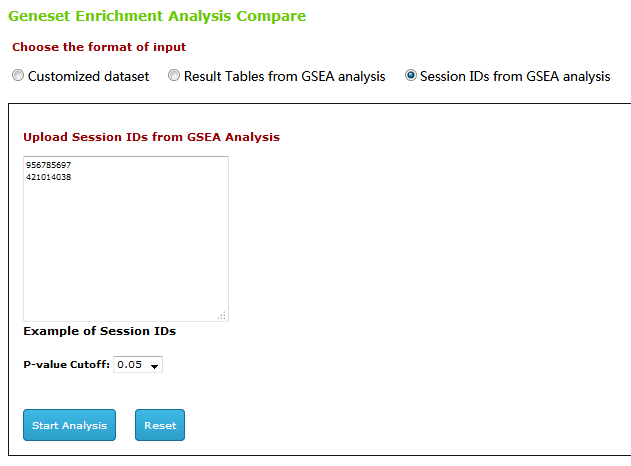Select Session IDs from GSEA analysis radio
The width and height of the screenshot is (631, 466).
pos(410,75)
